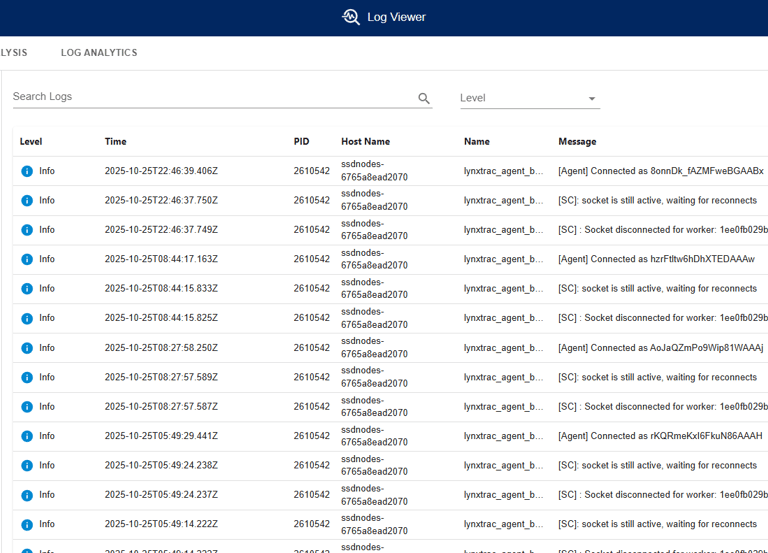Click Info icon for 22:46:39.406Z log row
This screenshot has height=553, width=768.
pyautogui.click(x=27, y=171)
